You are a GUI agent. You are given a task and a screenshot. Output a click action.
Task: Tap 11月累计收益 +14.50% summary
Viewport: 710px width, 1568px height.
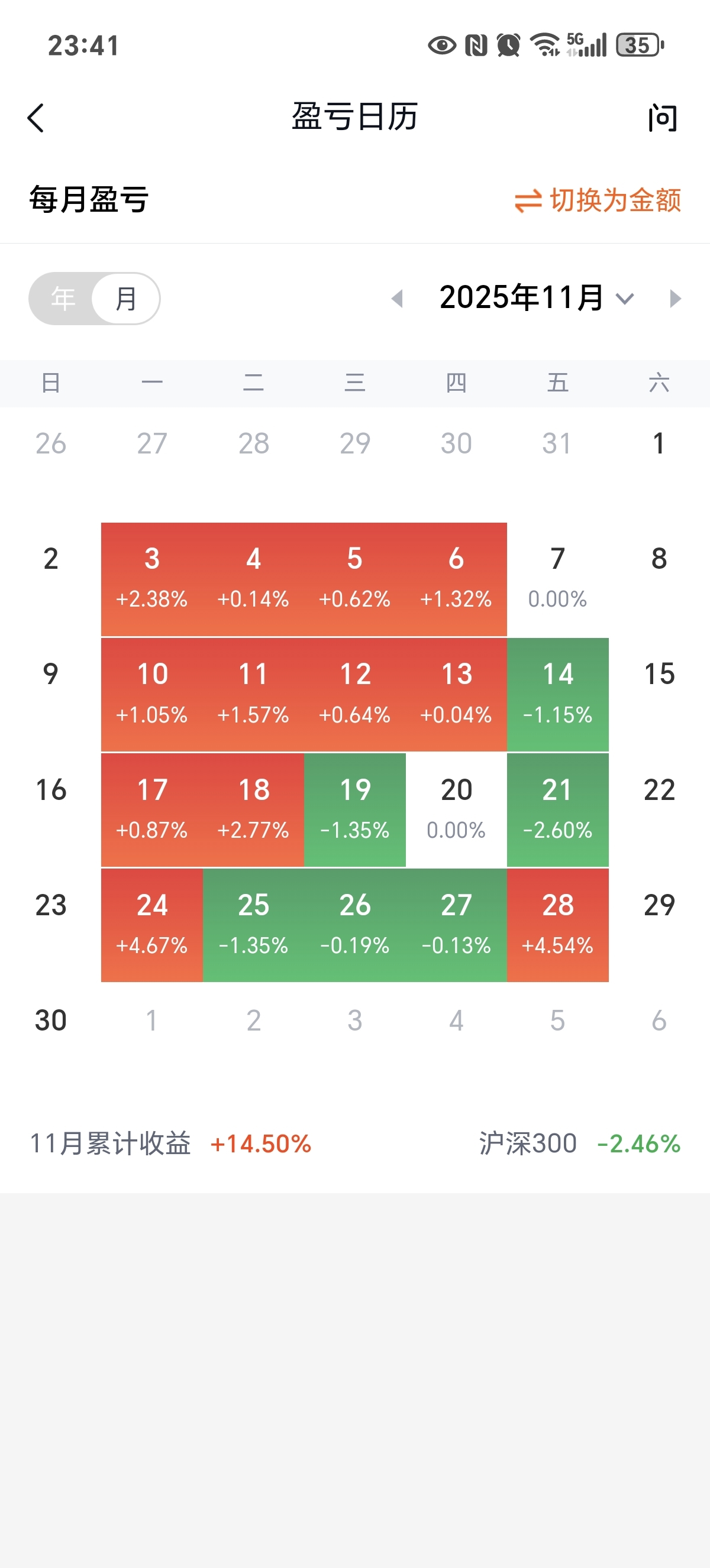pos(170,1143)
